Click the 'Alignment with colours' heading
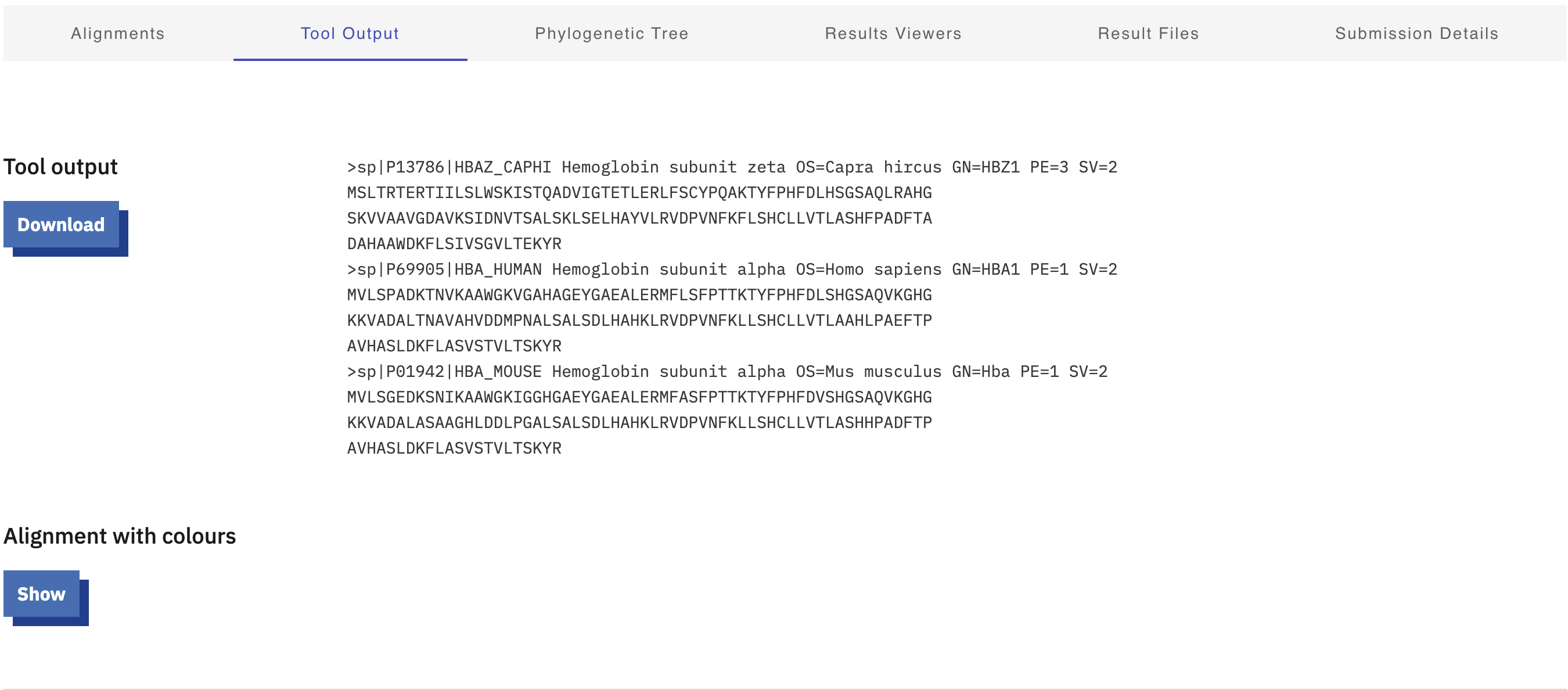The image size is (1568, 690). (x=119, y=536)
